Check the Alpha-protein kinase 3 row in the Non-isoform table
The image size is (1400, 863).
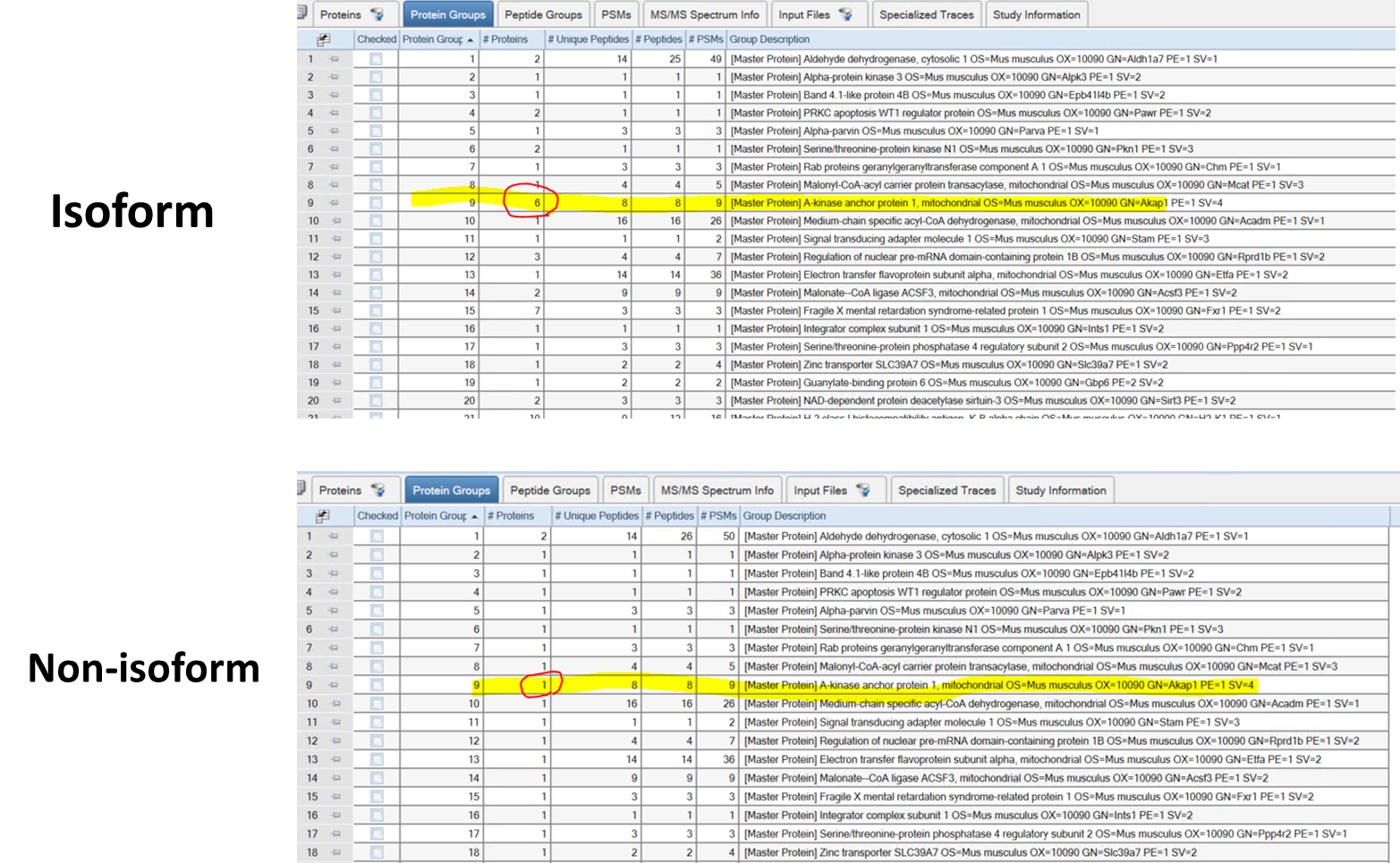click(377, 555)
